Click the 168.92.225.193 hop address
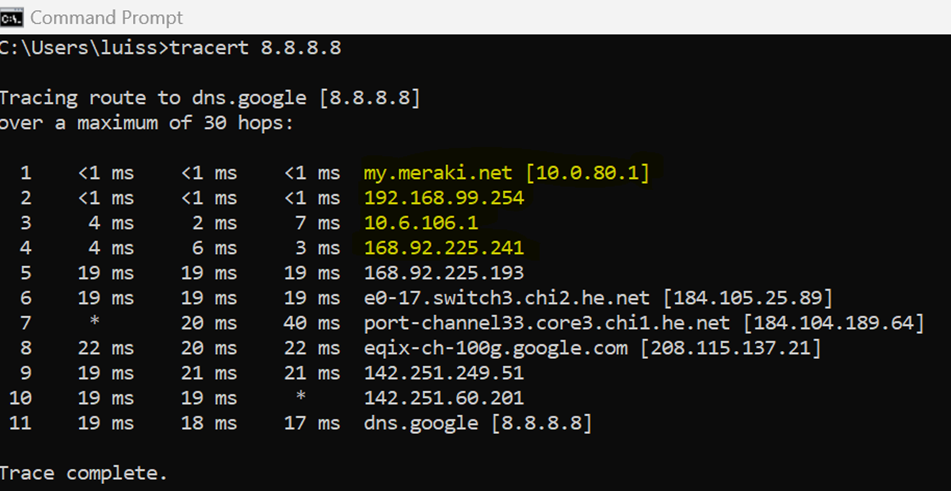 point(444,273)
